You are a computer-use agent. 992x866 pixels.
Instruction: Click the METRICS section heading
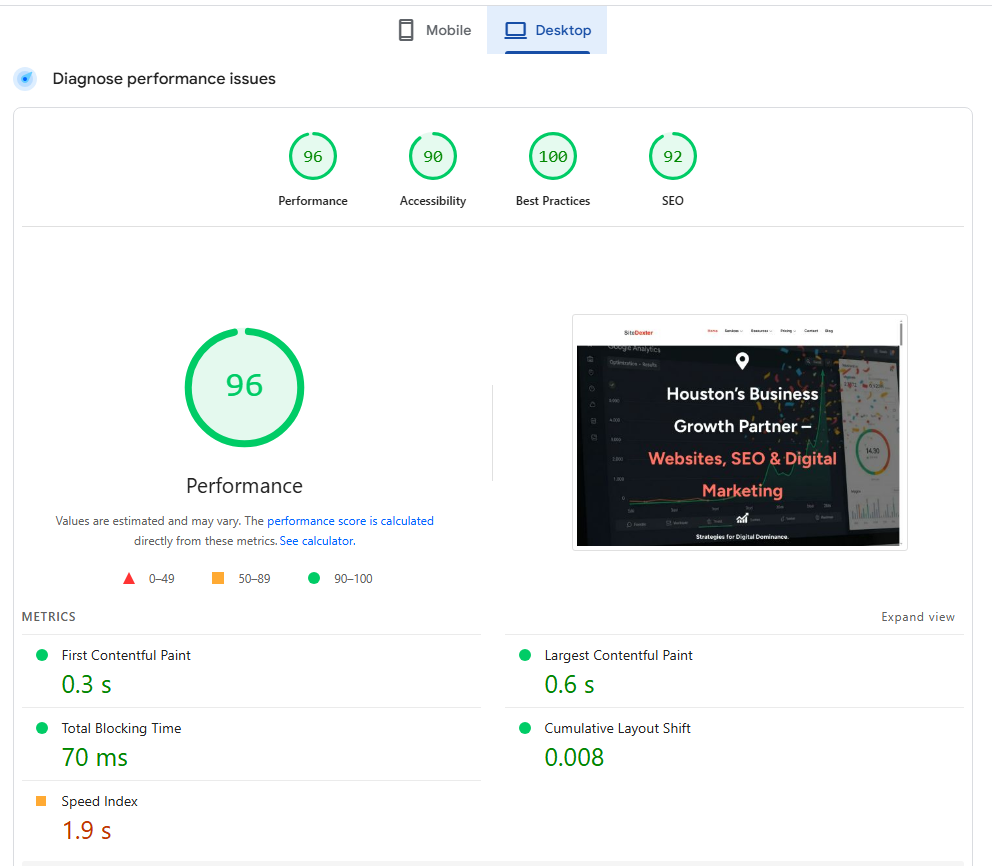49,617
